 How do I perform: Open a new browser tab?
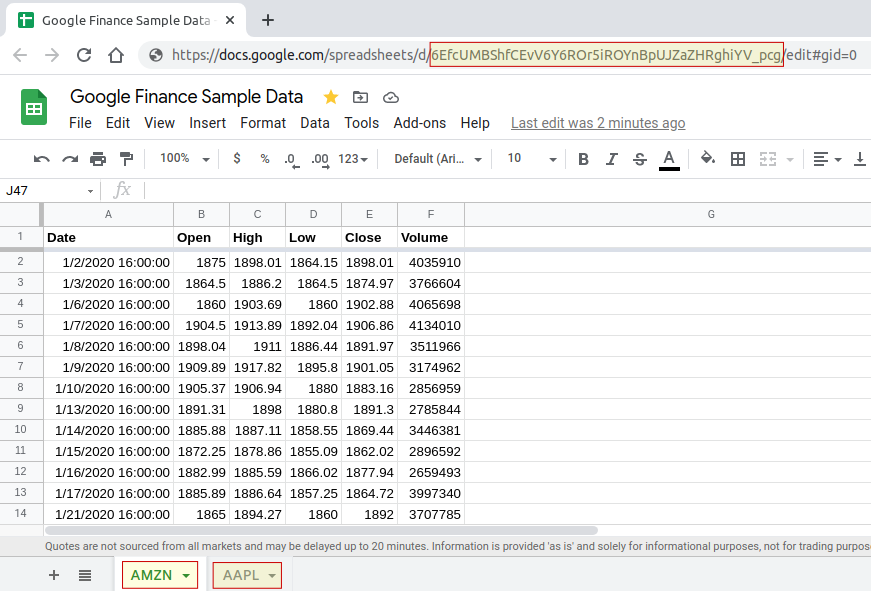click(268, 21)
